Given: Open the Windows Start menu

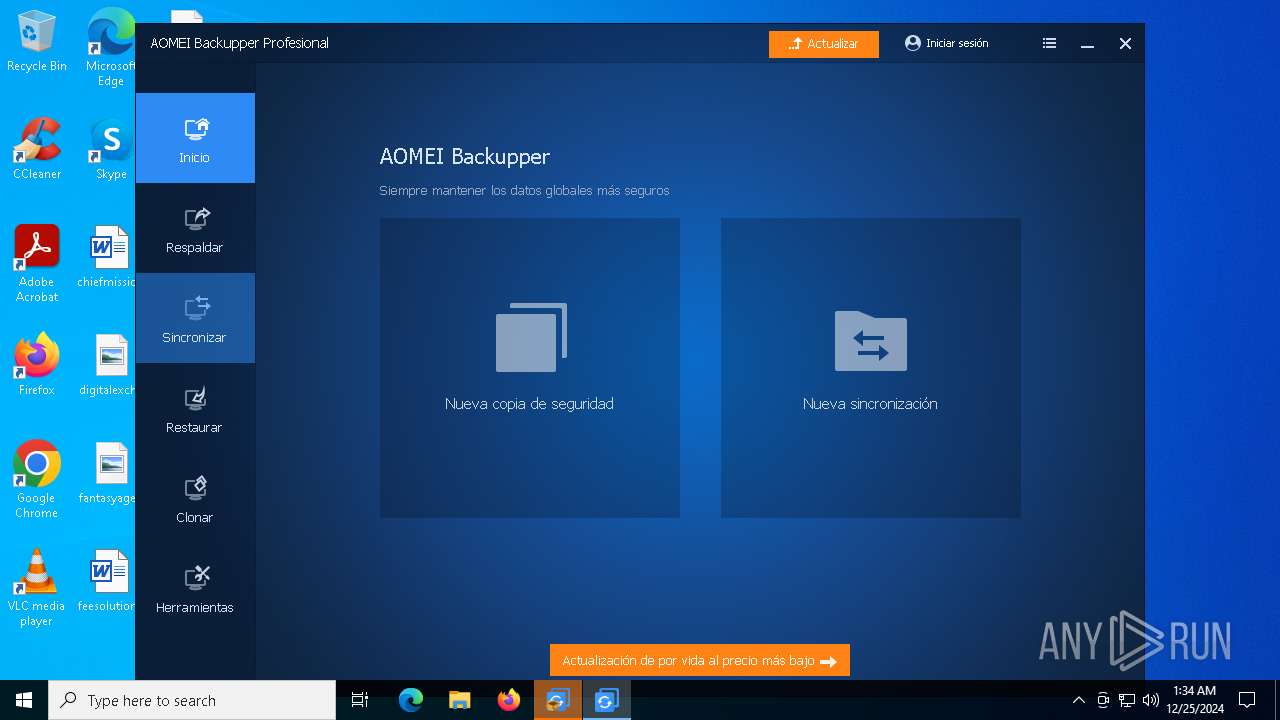Looking at the screenshot, I should click(24, 700).
